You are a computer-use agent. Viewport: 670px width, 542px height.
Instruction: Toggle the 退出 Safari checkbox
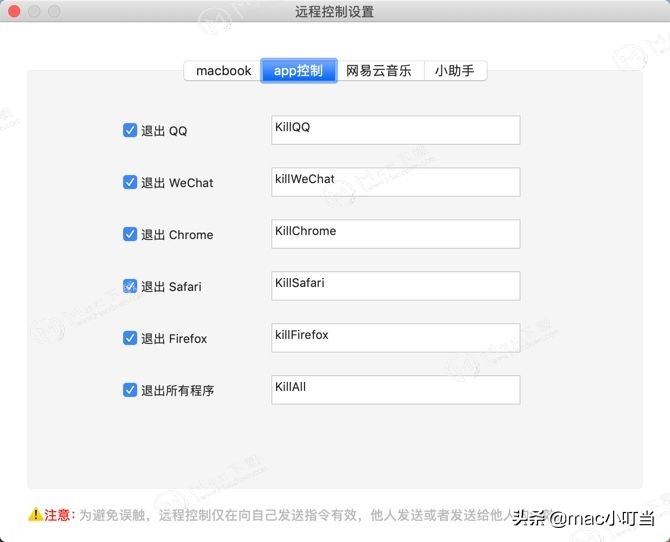130,286
